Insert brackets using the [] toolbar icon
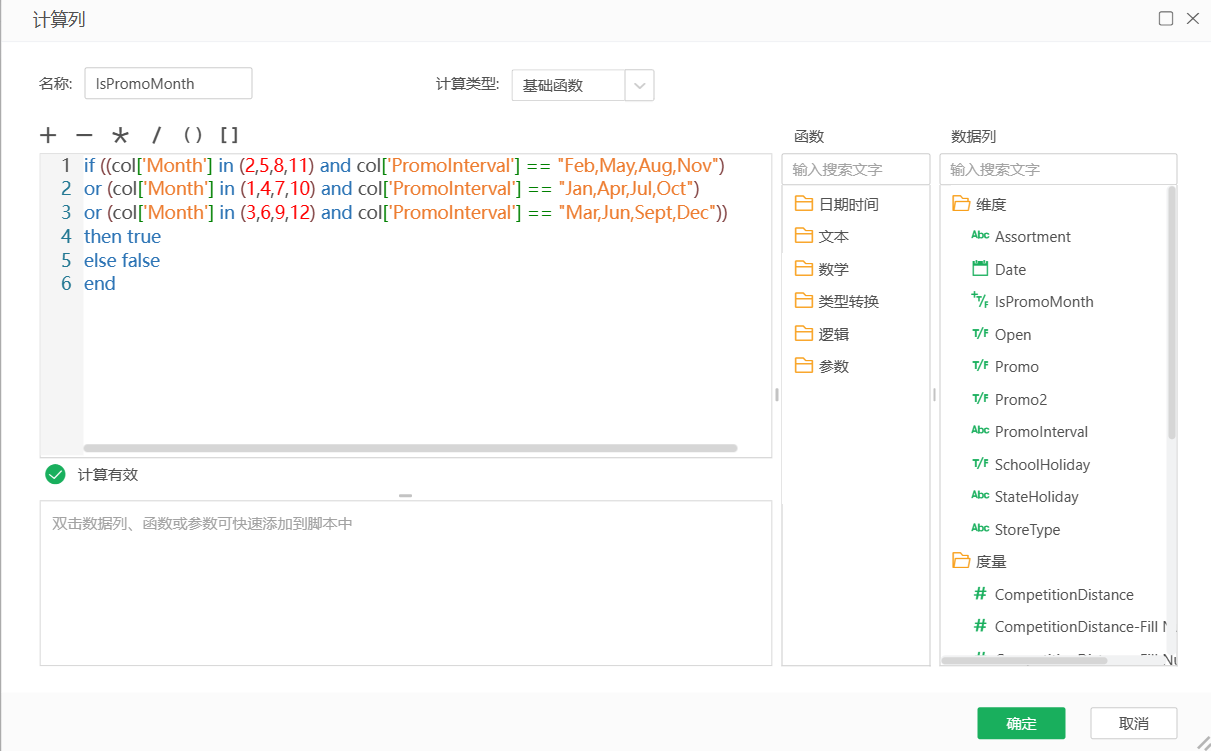 (x=230, y=135)
